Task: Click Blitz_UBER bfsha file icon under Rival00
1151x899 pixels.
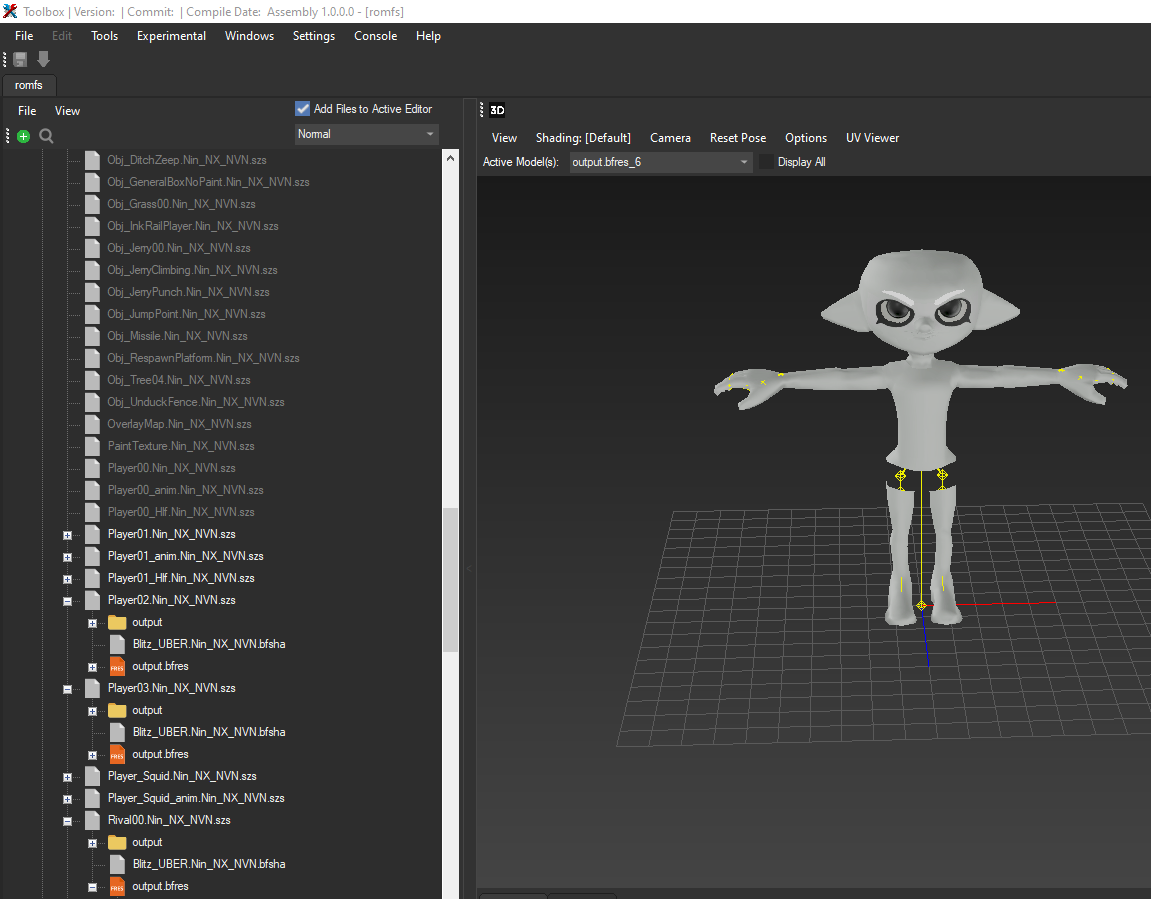Action: pos(117,865)
